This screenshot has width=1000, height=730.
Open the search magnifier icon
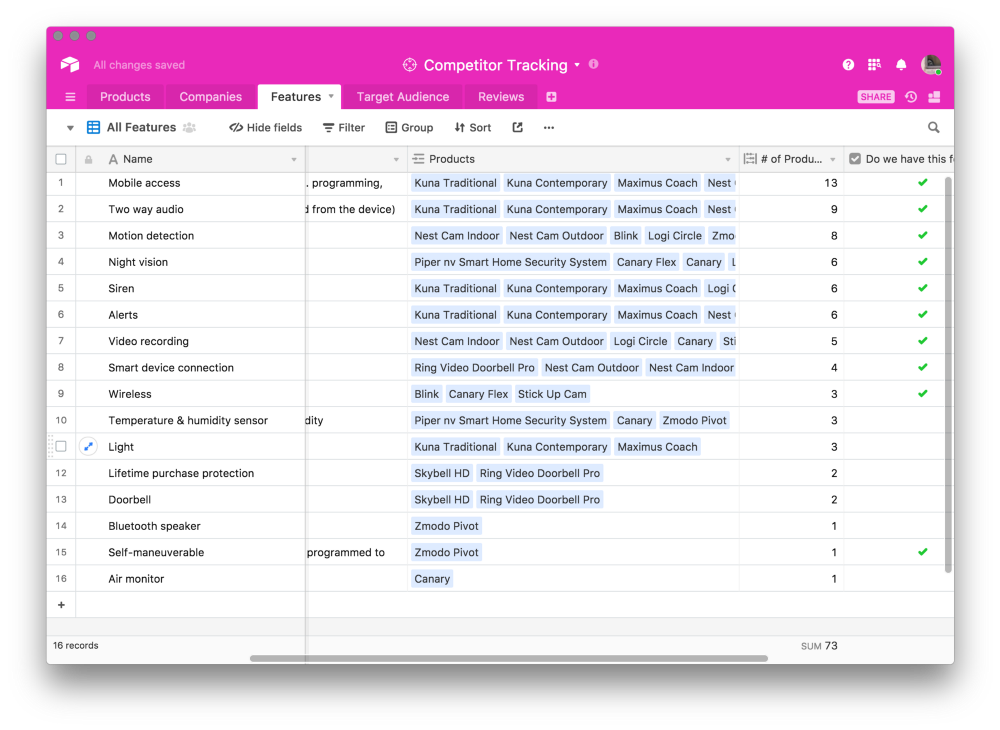click(x=934, y=128)
